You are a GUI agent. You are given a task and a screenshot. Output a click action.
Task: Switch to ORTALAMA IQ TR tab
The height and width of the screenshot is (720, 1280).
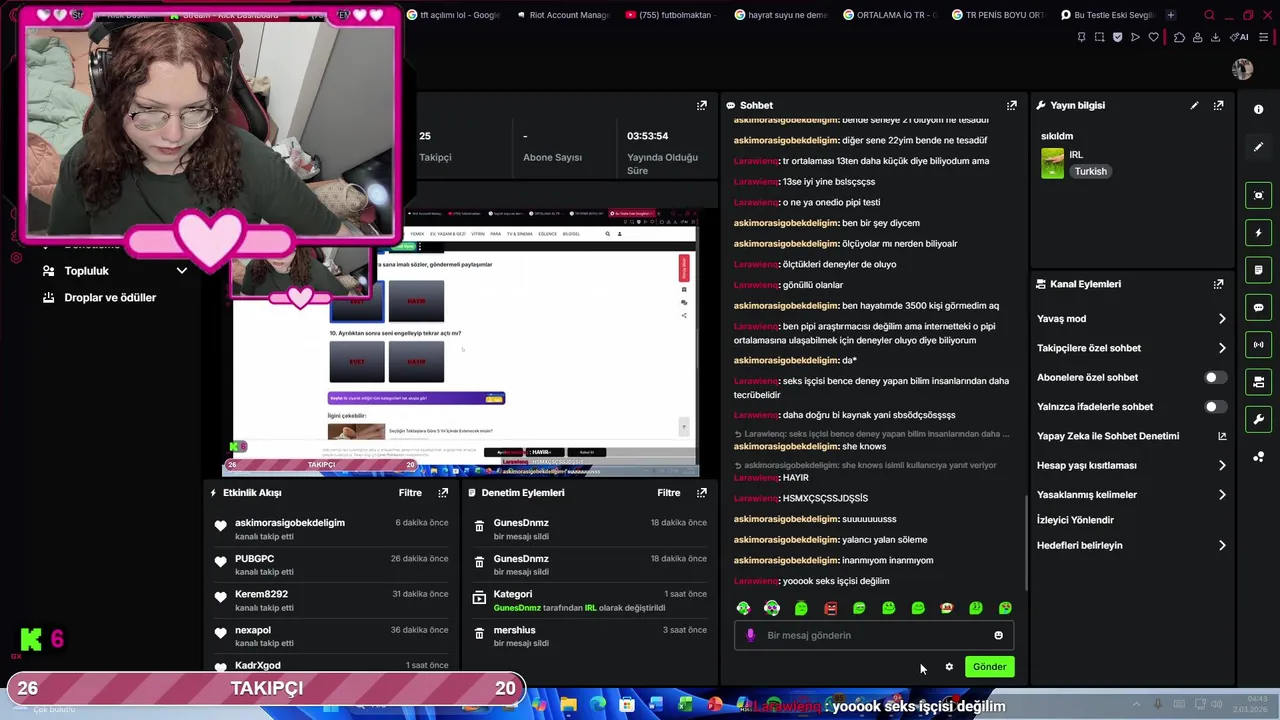890,15
